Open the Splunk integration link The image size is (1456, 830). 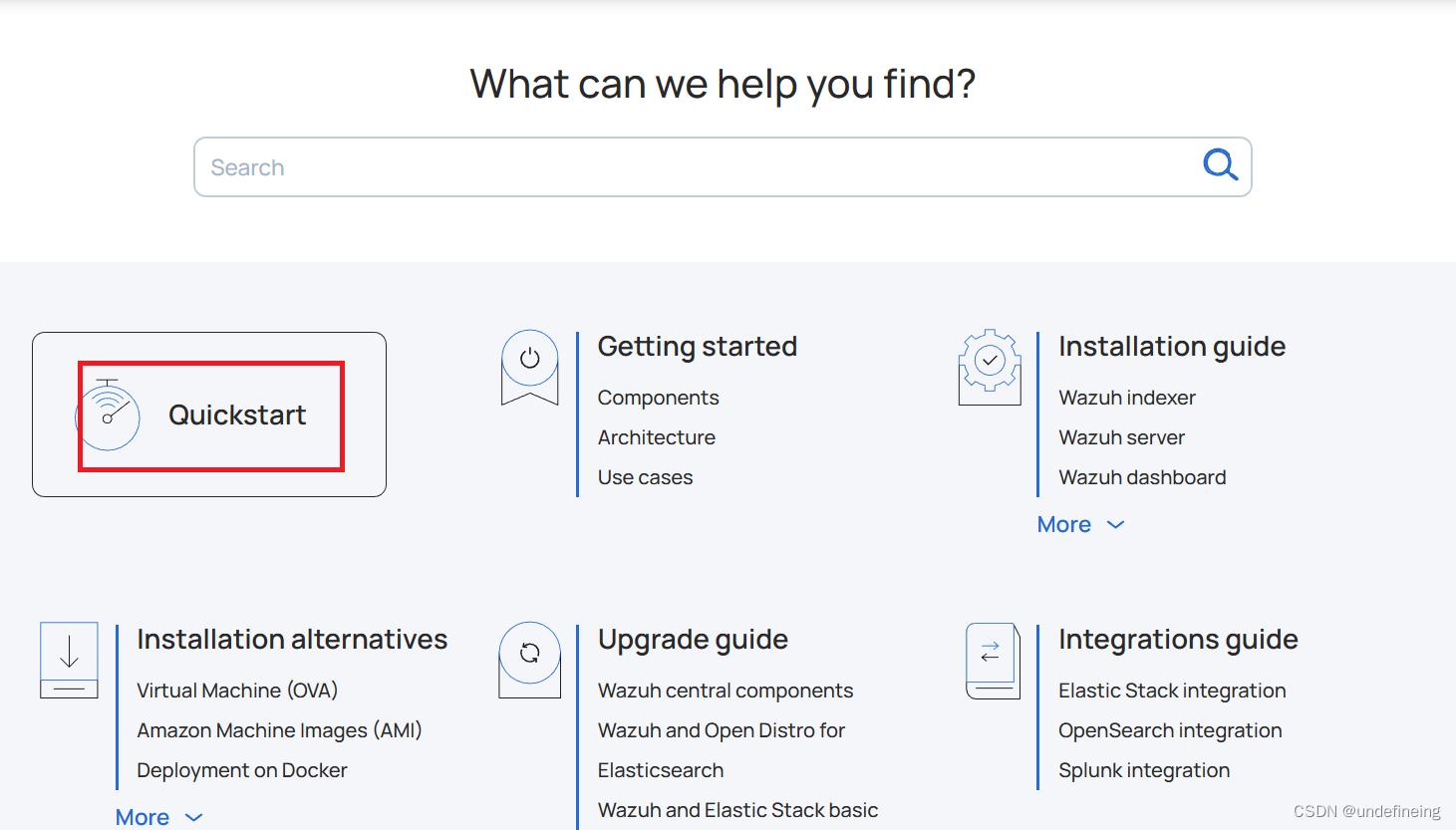(1144, 770)
